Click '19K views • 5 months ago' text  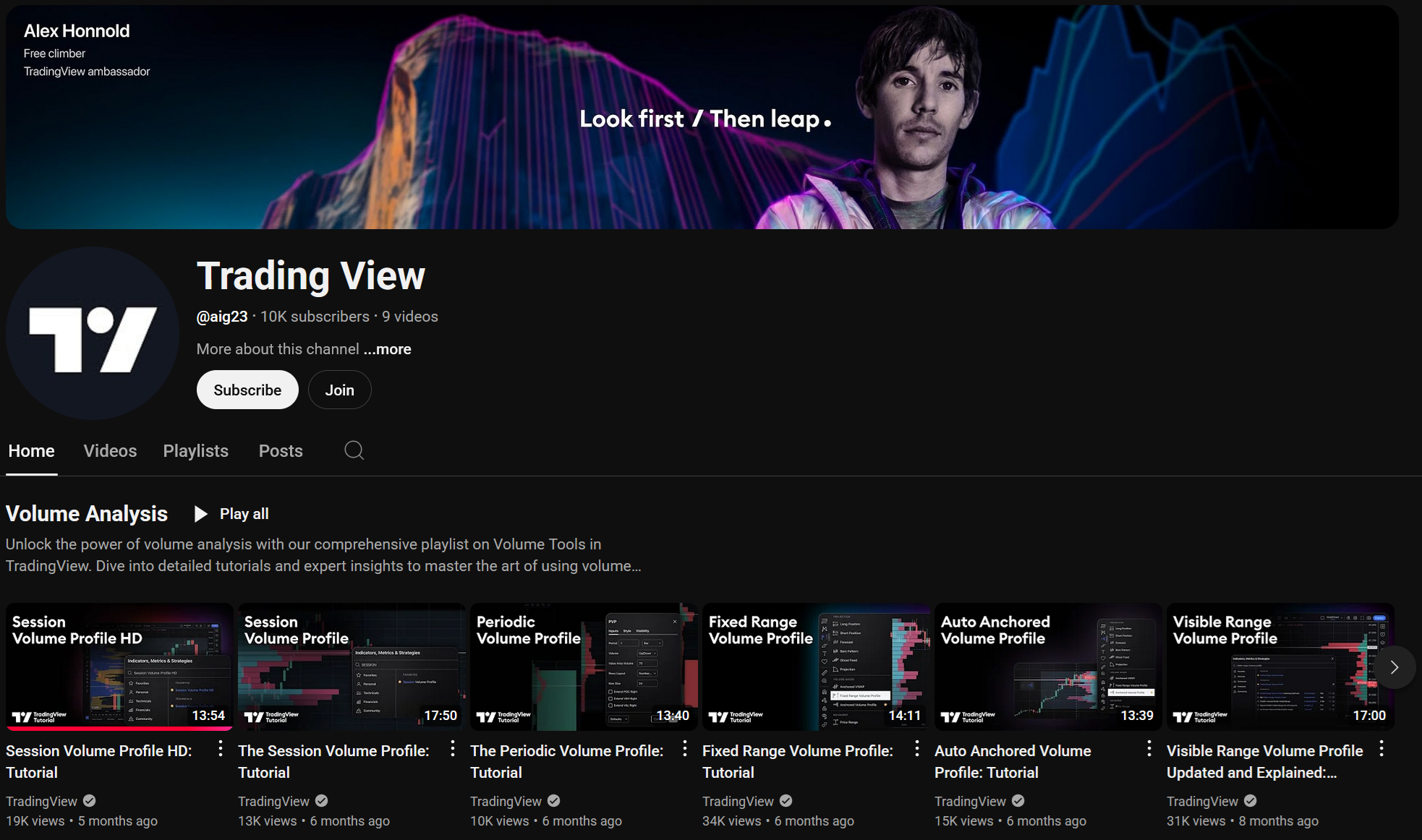click(82, 821)
